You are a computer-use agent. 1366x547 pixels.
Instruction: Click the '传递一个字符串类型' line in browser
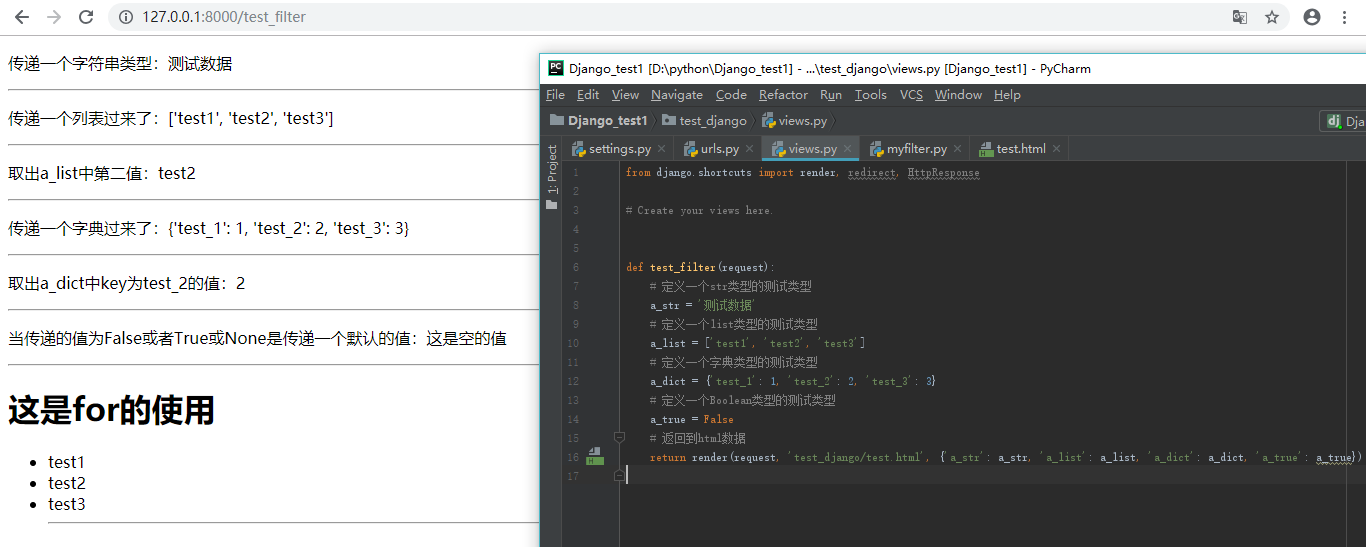(120, 64)
